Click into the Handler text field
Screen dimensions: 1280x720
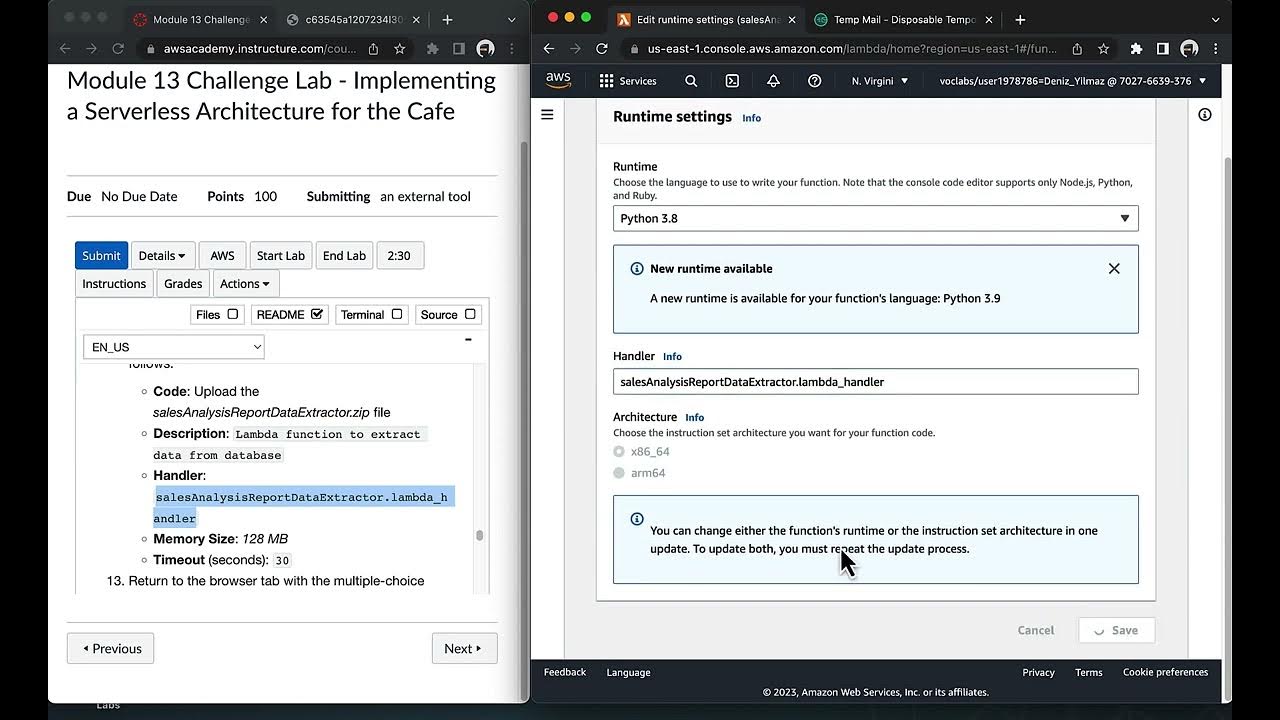click(875, 381)
